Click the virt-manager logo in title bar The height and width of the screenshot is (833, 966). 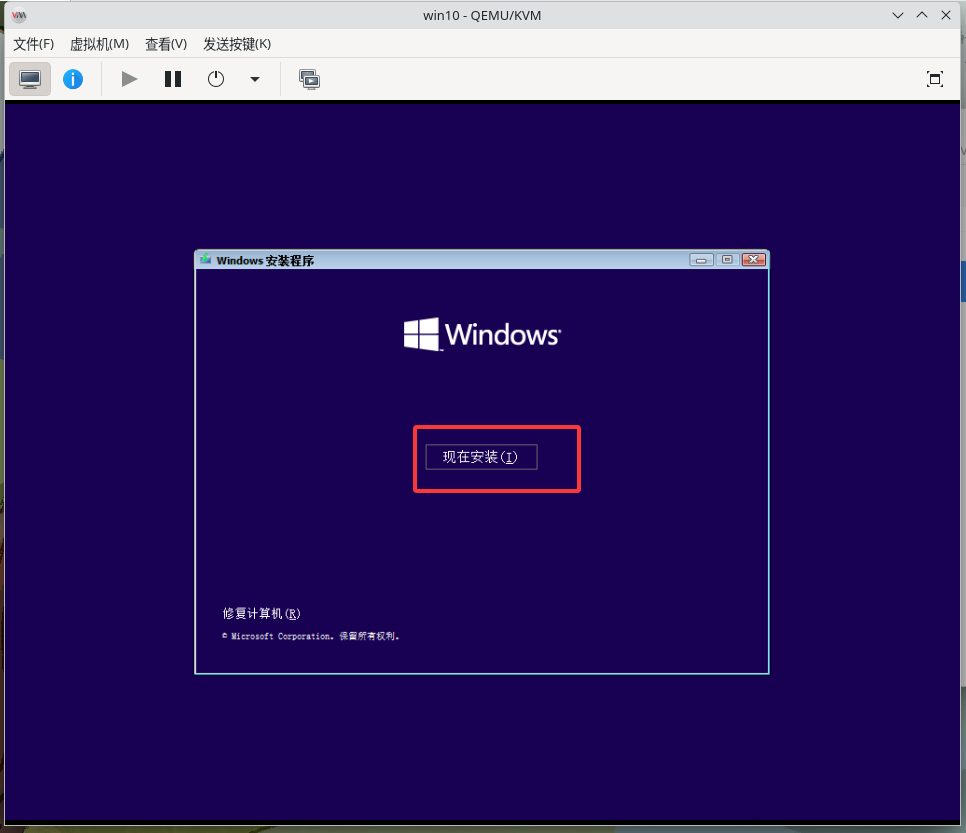[19, 15]
